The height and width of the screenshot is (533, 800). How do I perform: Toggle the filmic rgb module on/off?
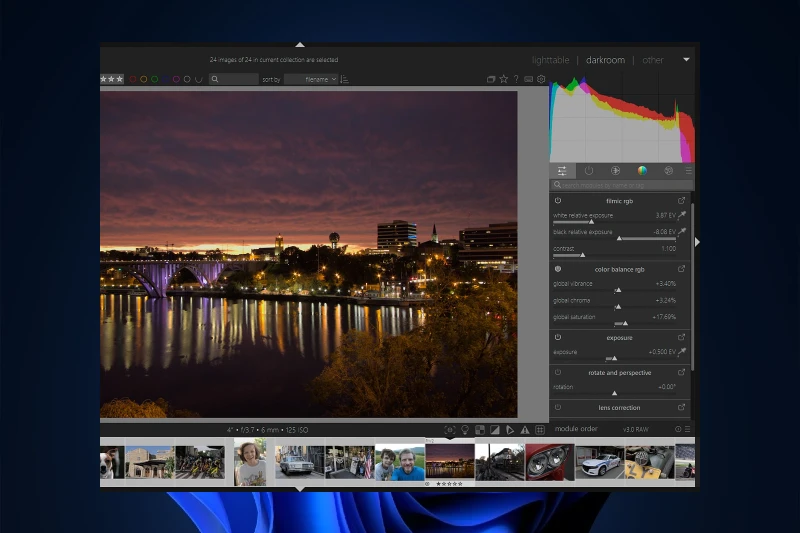pos(558,201)
